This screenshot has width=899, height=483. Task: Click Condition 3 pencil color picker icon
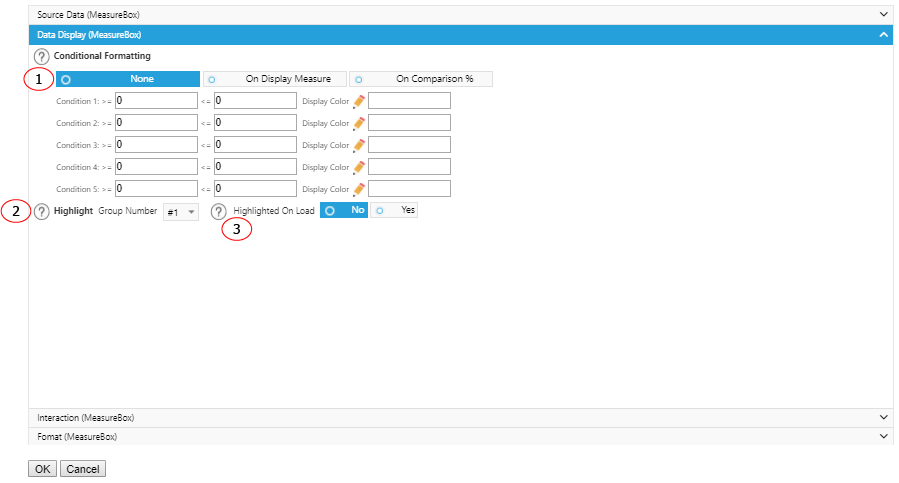tap(359, 145)
